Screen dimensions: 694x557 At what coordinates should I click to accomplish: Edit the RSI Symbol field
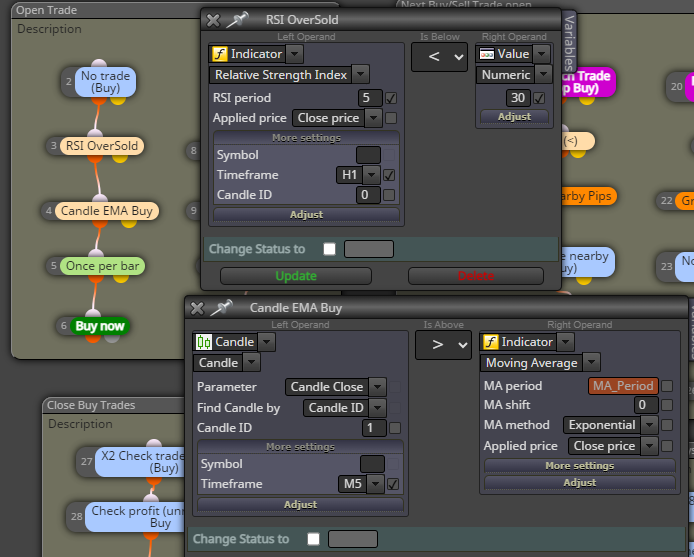pyautogui.click(x=368, y=155)
